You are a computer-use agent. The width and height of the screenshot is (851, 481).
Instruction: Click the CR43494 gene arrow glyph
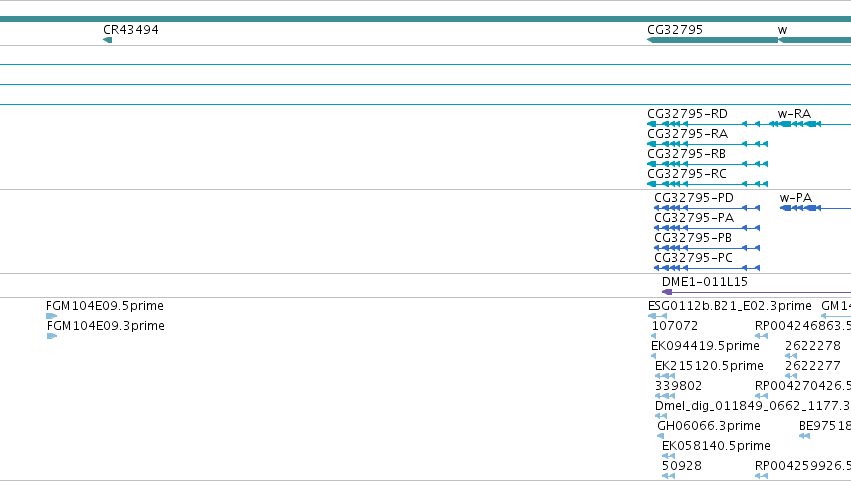click(107, 40)
